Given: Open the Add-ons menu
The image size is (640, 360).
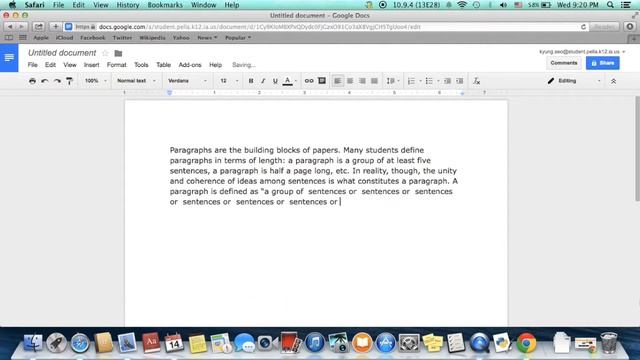Looking at the screenshot, I should pyautogui.click(x=190, y=65).
